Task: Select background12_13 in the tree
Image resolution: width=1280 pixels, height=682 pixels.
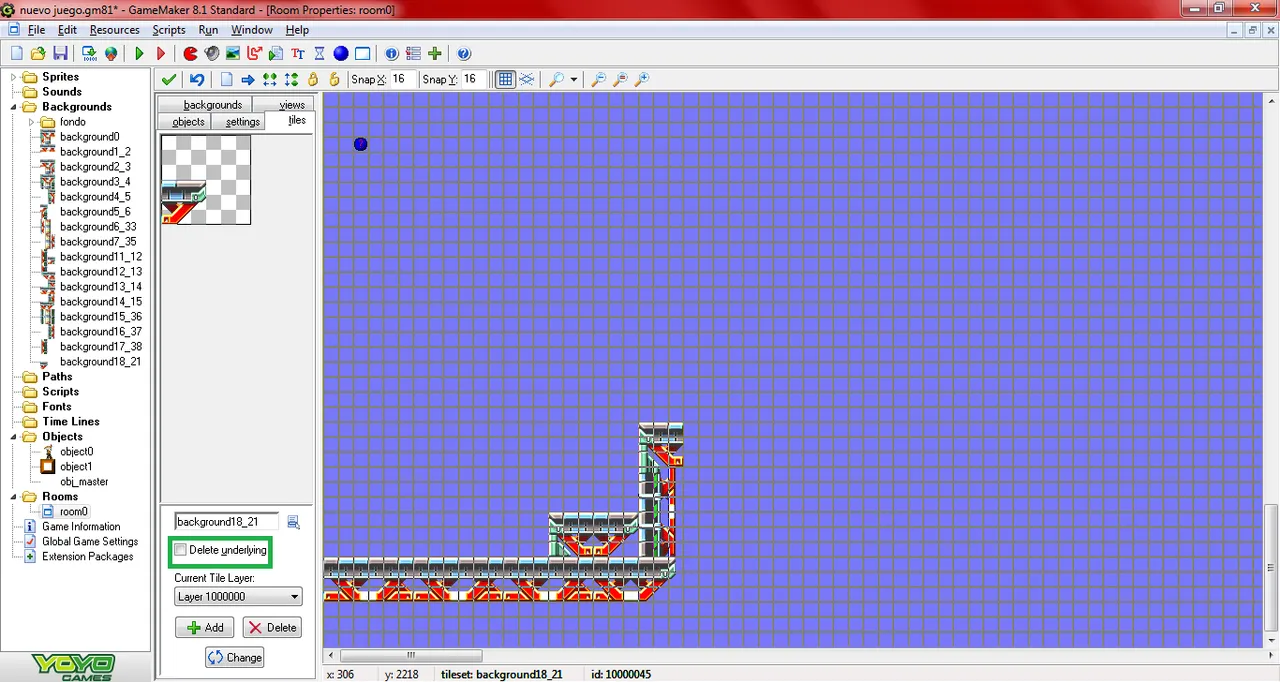Action: pyautogui.click(x=101, y=272)
